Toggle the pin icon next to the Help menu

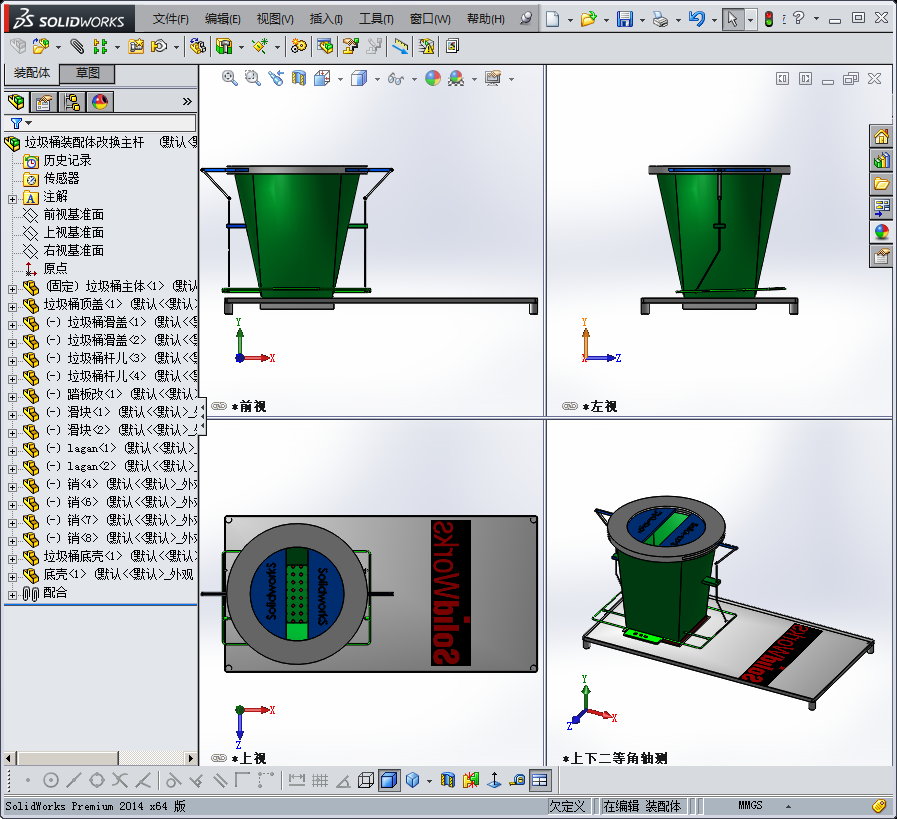(x=526, y=18)
